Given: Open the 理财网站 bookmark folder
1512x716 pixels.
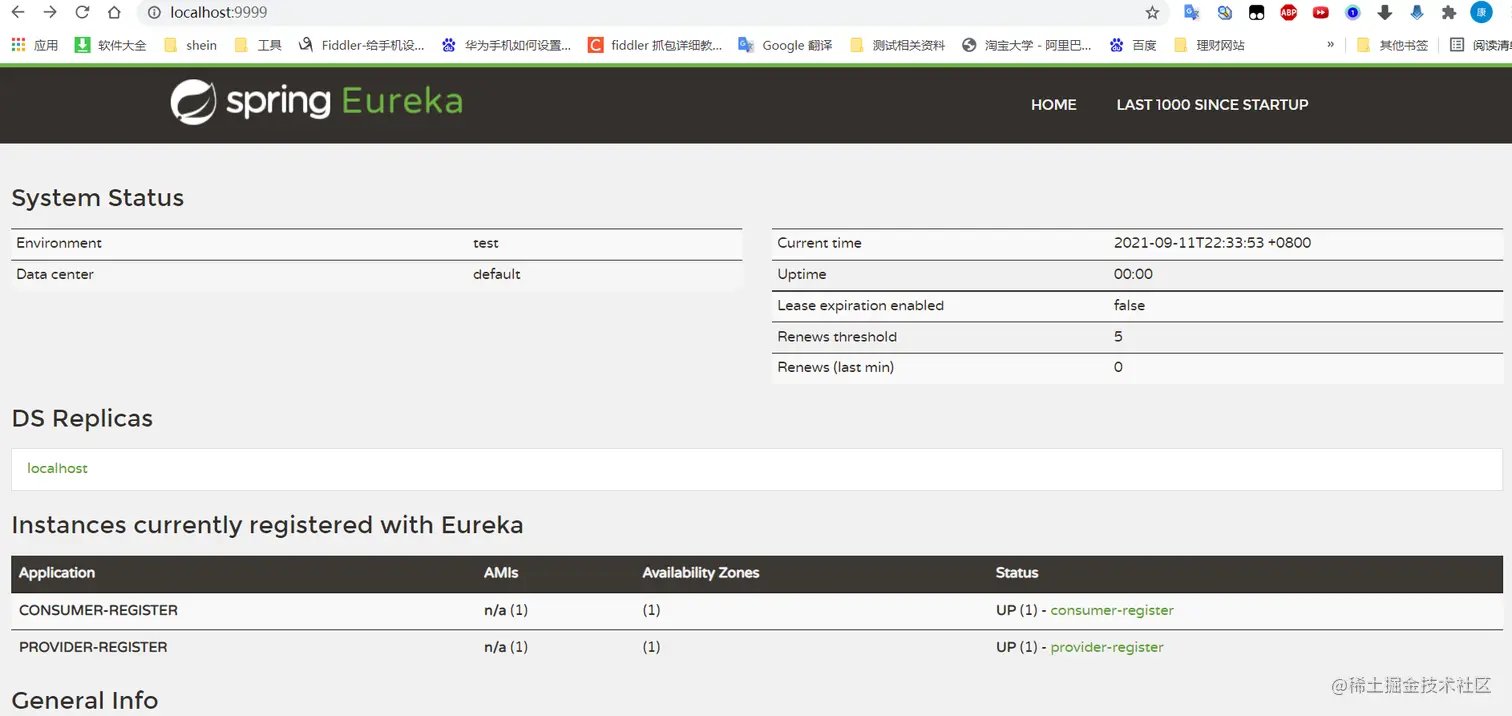Looking at the screenshot, I should point(1209,45).
